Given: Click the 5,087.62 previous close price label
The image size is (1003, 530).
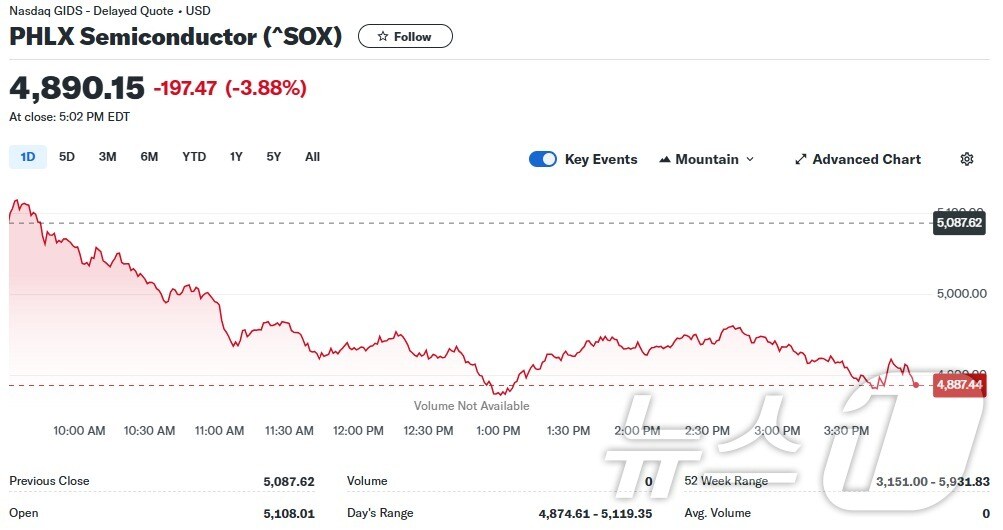Looking at the screenshot, I should (x=959, y=223).
